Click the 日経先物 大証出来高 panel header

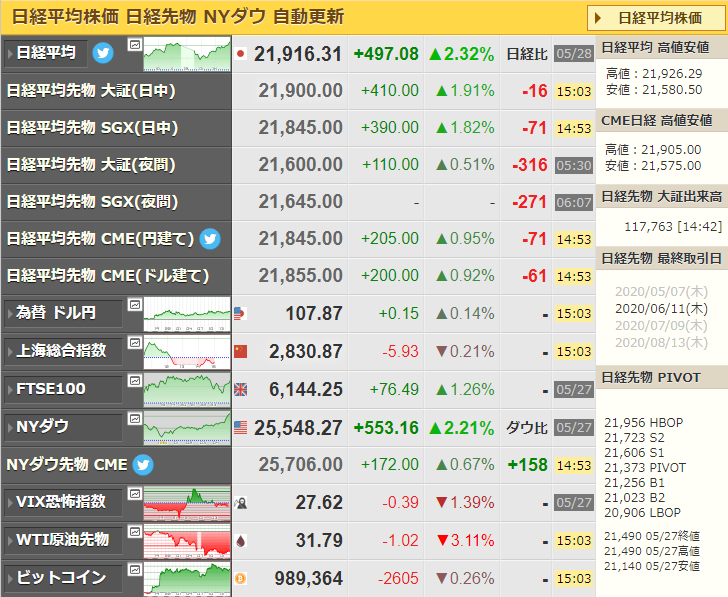pyautogui.click(x=662, y=197)
